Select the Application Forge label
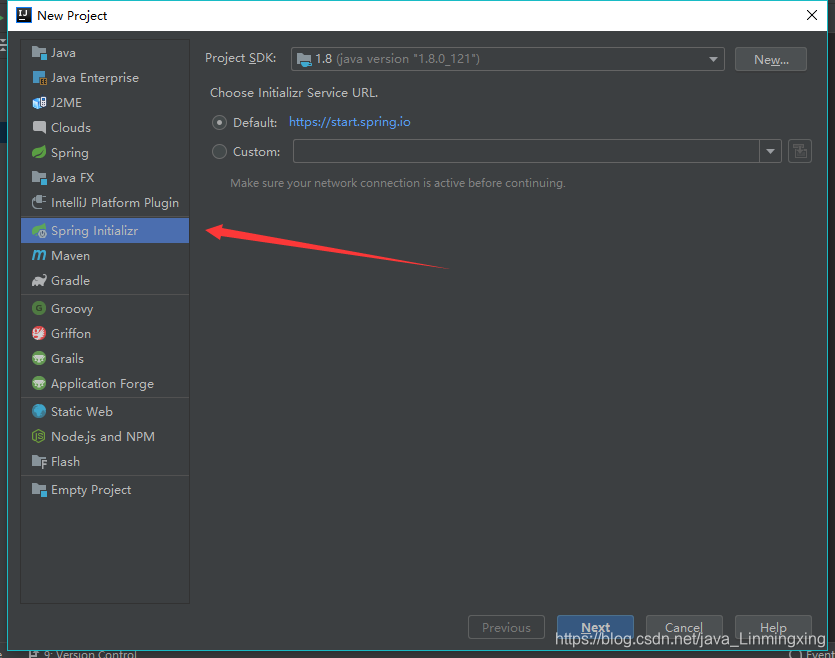The image size is (835, 658). point(102,384)
